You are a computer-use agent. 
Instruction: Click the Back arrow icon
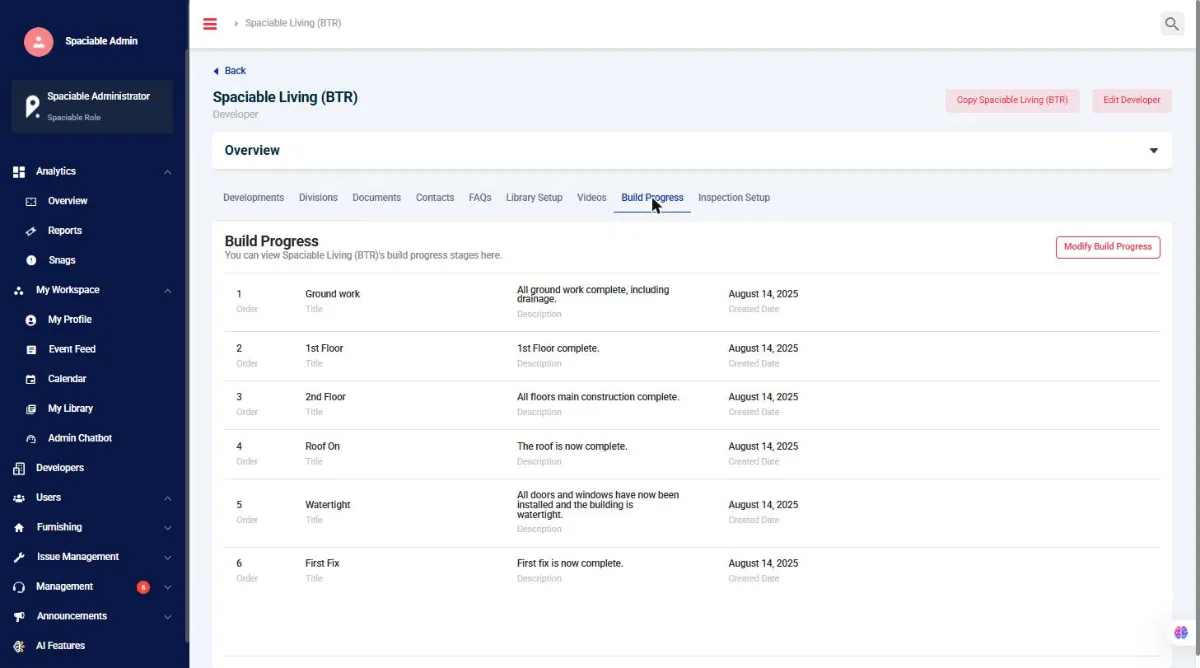[x=215, y=71]
